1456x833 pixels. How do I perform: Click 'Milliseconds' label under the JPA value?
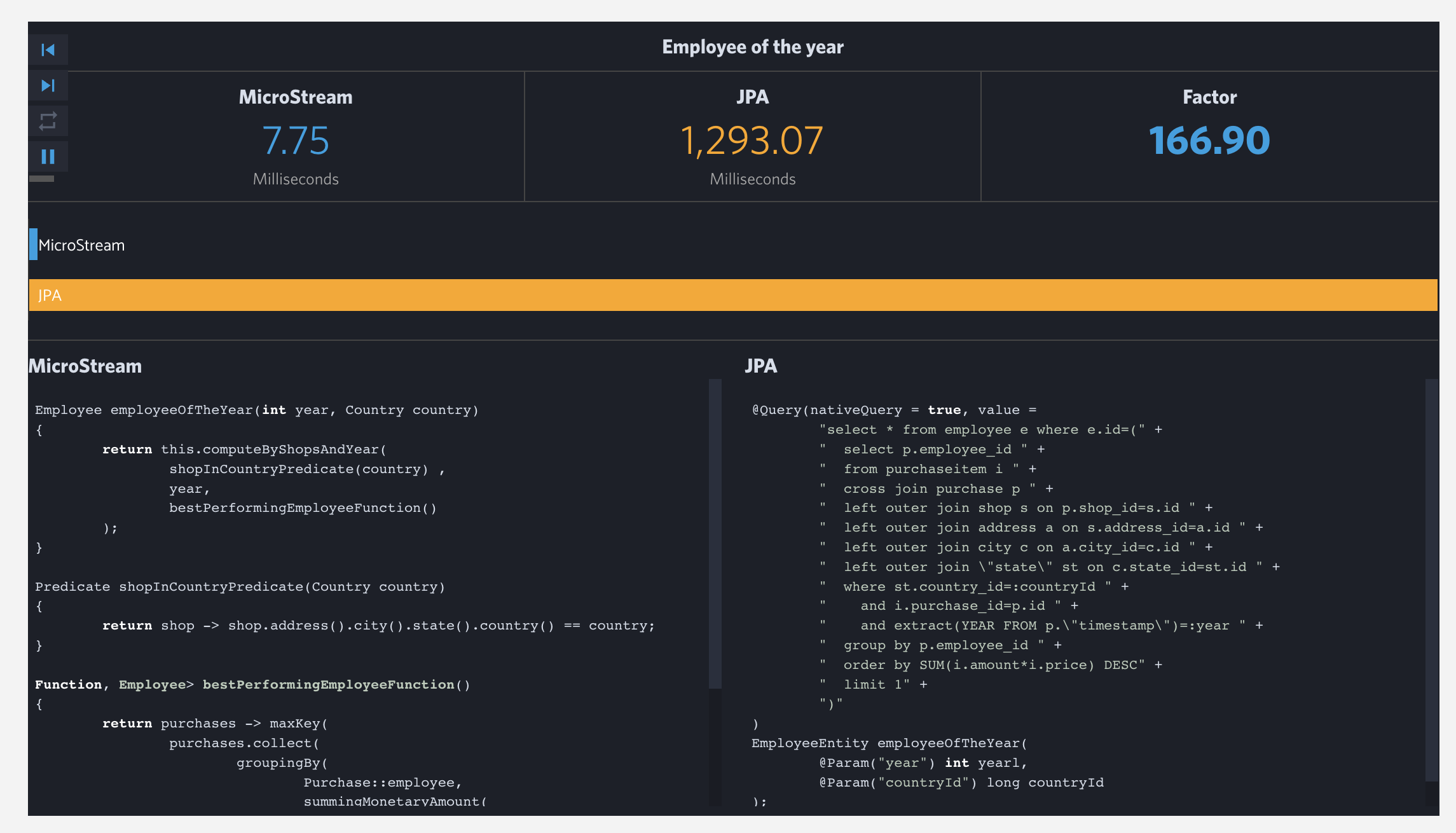point(753,179)
